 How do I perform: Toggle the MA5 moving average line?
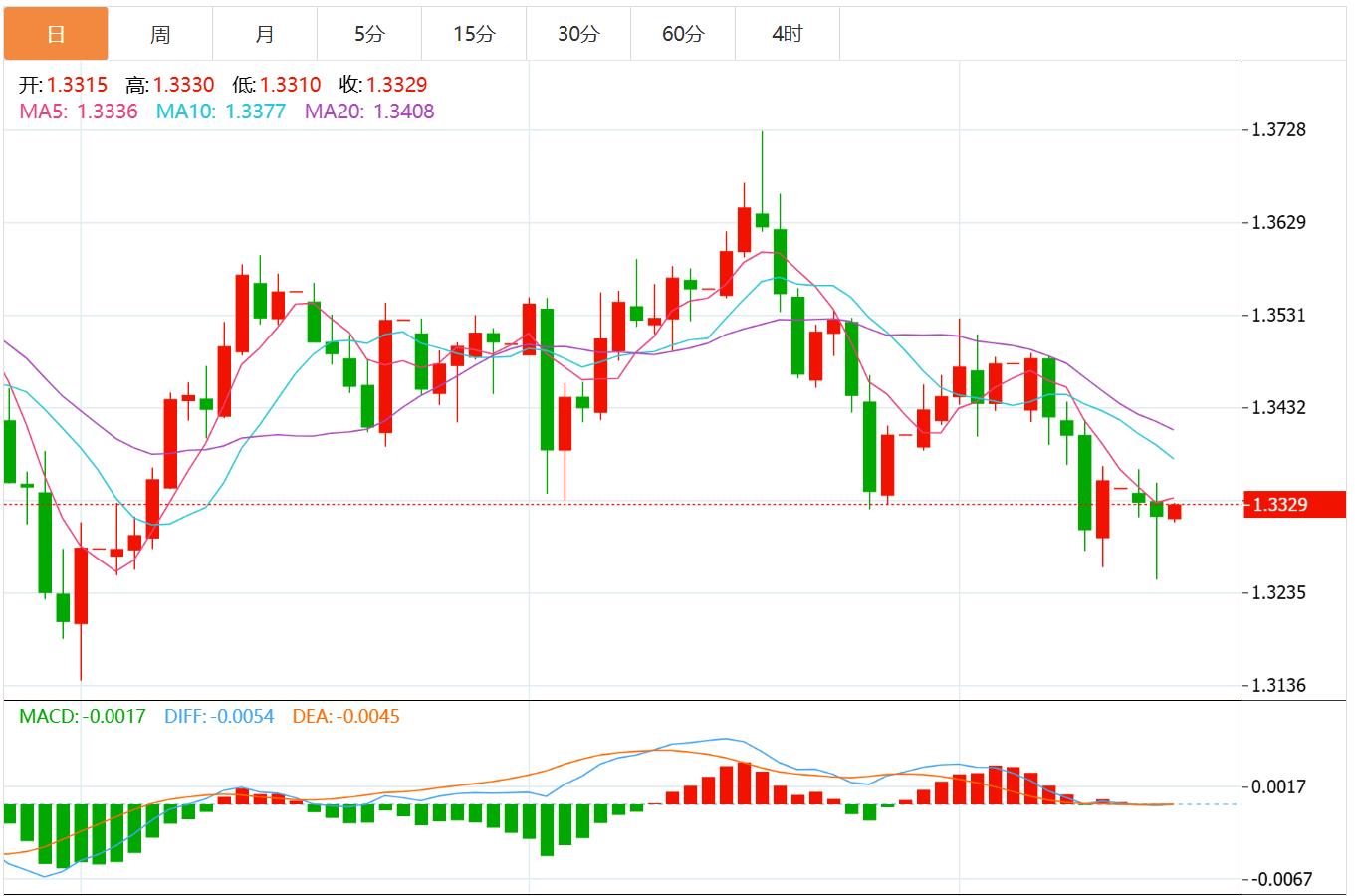[45, 112]
